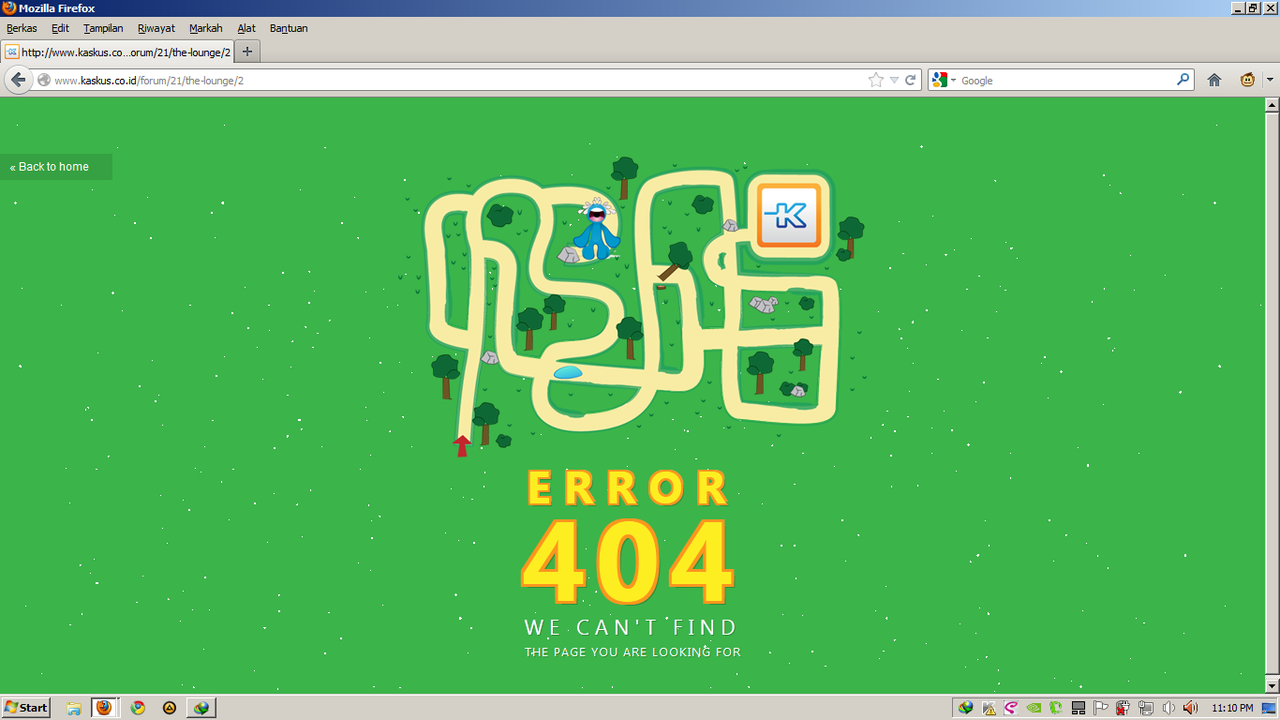This screenshot has width=1280, height=720.
Task: Reload the page with the refresh icon
Action: tap(911, 80)
